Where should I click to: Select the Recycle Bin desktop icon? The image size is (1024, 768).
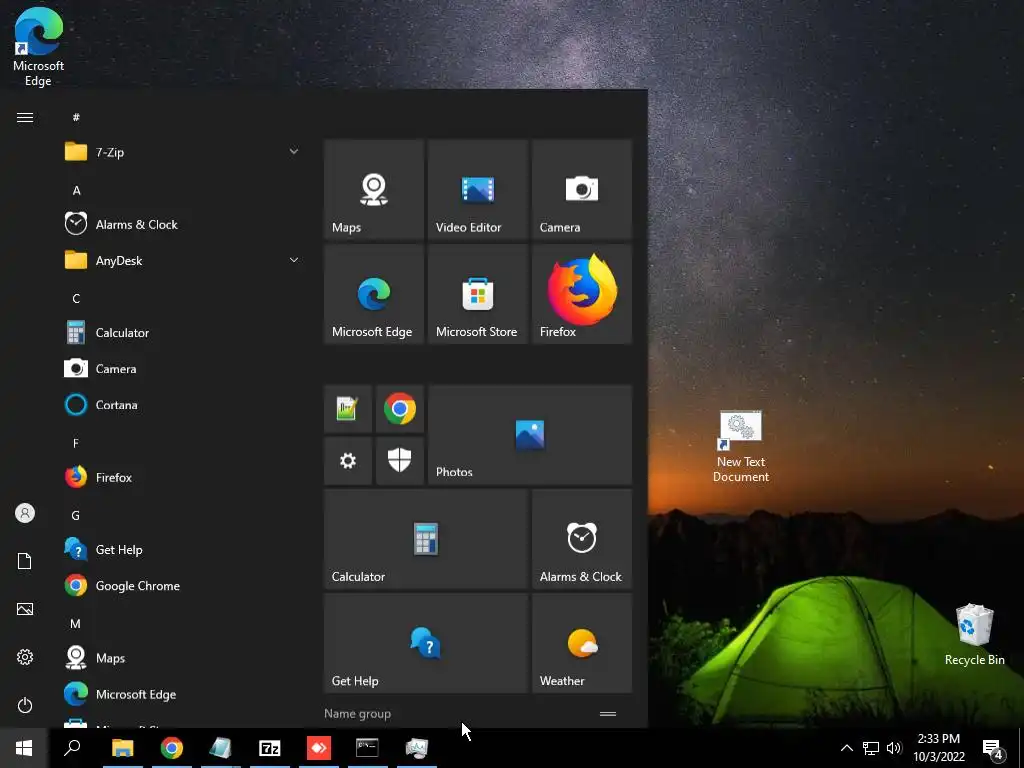(974, 634)
